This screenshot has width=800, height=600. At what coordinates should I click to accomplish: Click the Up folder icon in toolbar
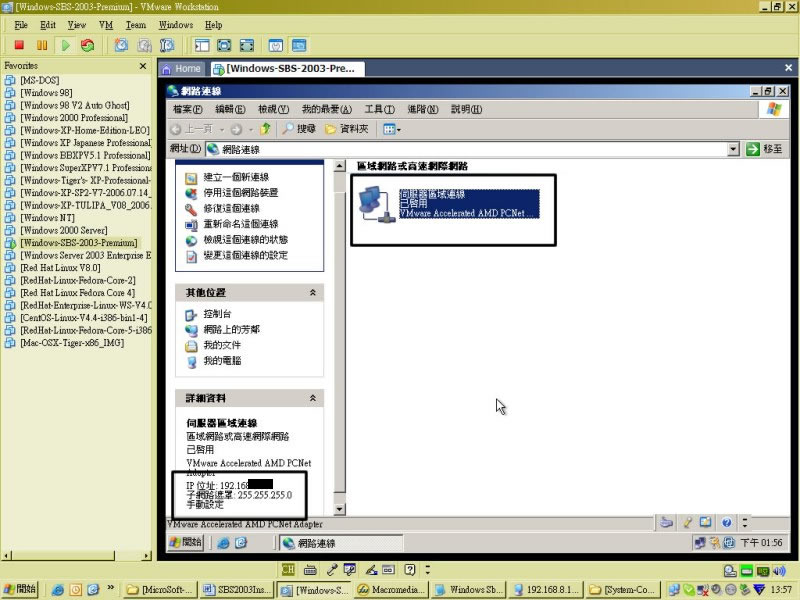tap(265, 129)
